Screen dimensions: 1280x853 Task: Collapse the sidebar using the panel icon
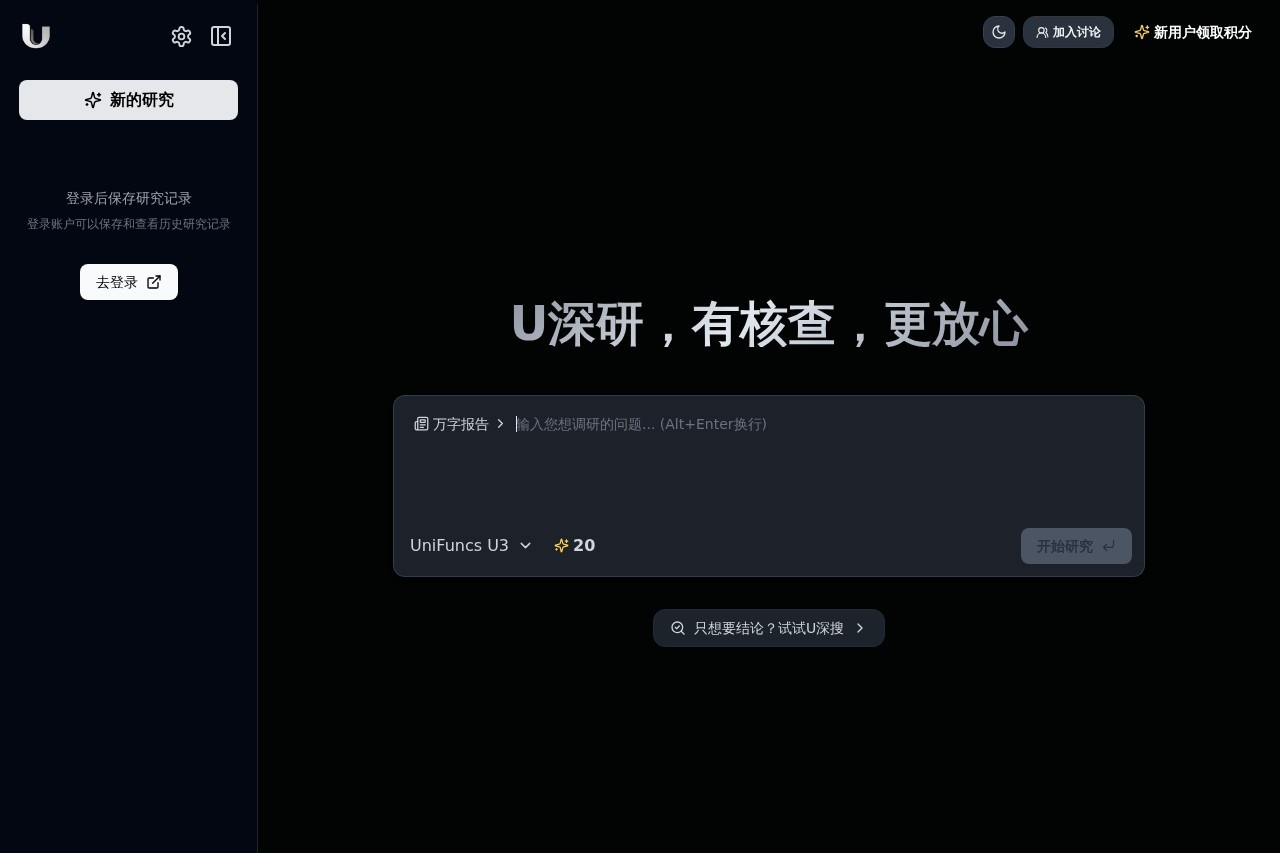pyautogui.click(x=220, y=36)
